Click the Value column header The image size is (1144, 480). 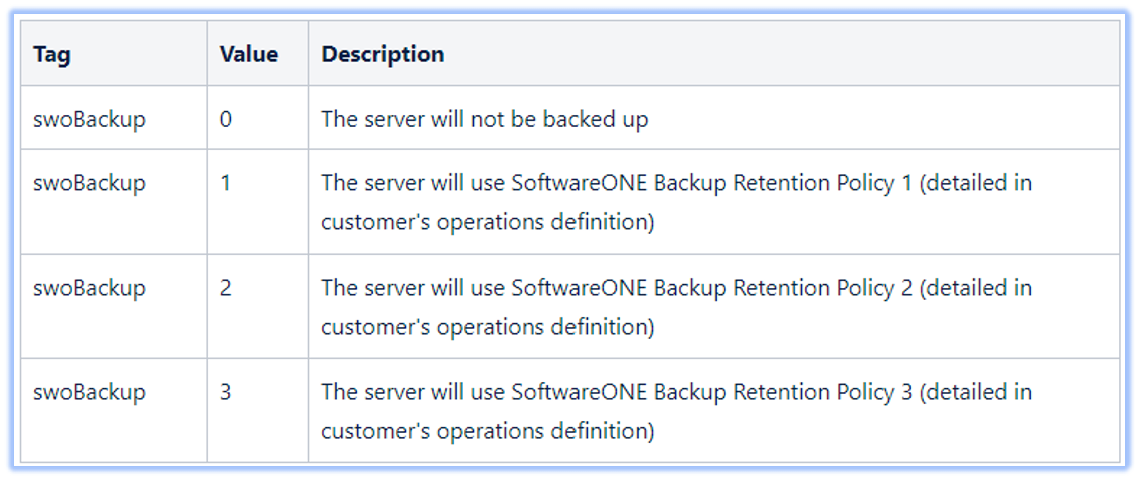pyautogui.click(x=249, y=55)
